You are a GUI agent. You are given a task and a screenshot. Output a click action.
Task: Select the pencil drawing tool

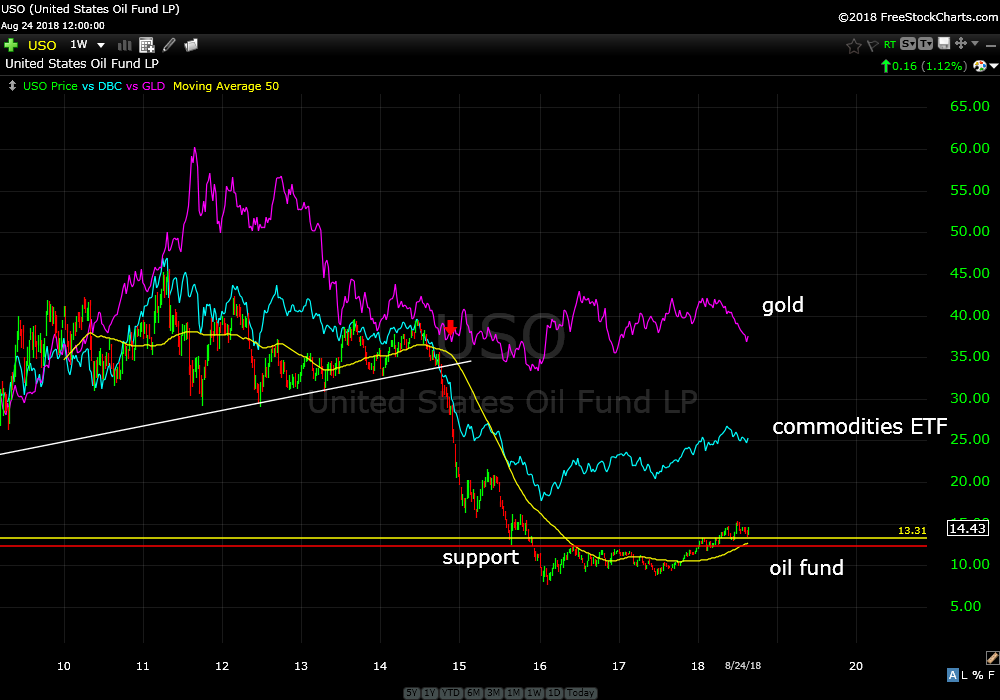tap(169, 45)
